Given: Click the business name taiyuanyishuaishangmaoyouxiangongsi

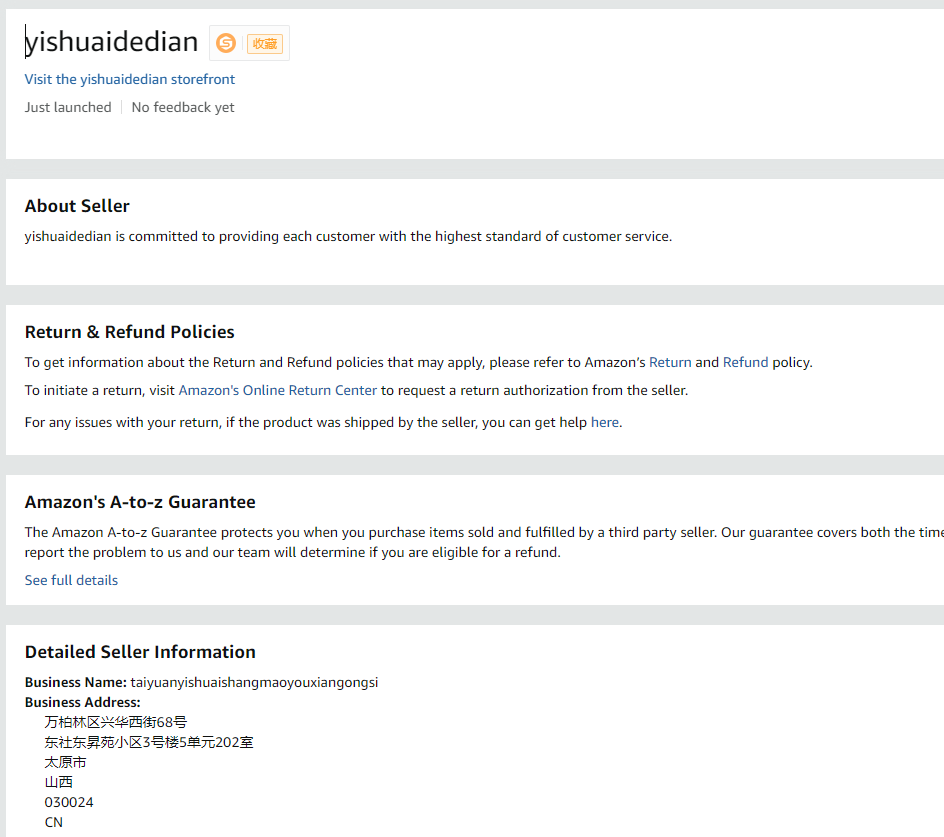Looking at the screenshot, I should coord(254,682).
